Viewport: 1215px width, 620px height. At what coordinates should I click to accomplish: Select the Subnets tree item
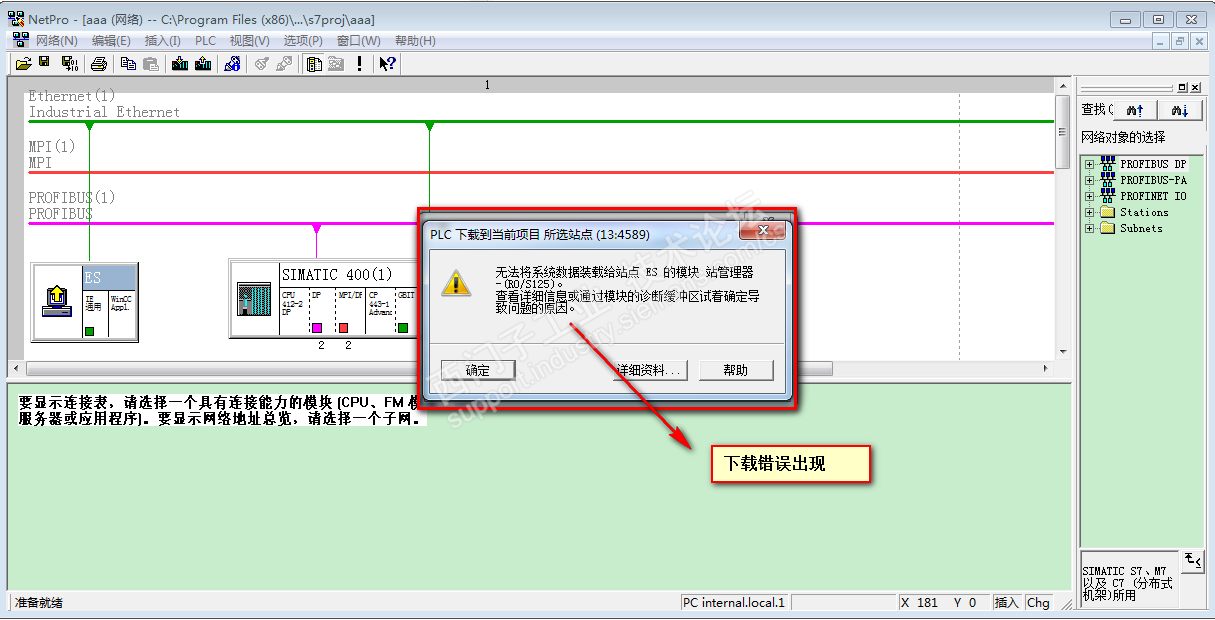pyautogui.click(x=1141, y=228)
